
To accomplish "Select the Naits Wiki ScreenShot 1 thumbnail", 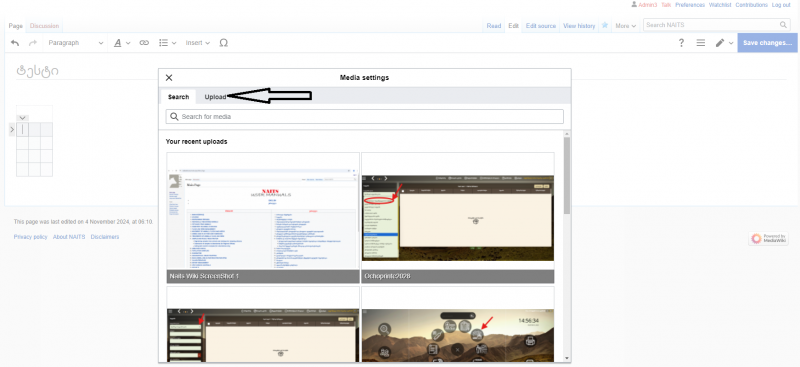I will pos(263,217).
